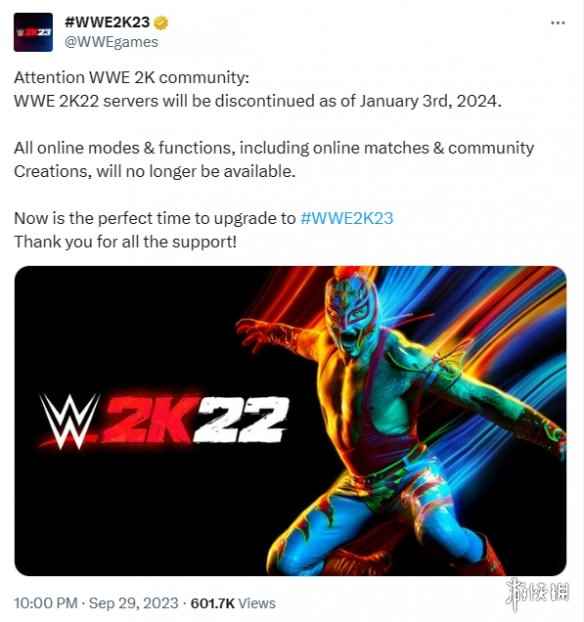This screenshot has width=584, height=622.
Task: Click the 'January 3rd, 2024' server notice text
Action: click(x=430, y=101)
